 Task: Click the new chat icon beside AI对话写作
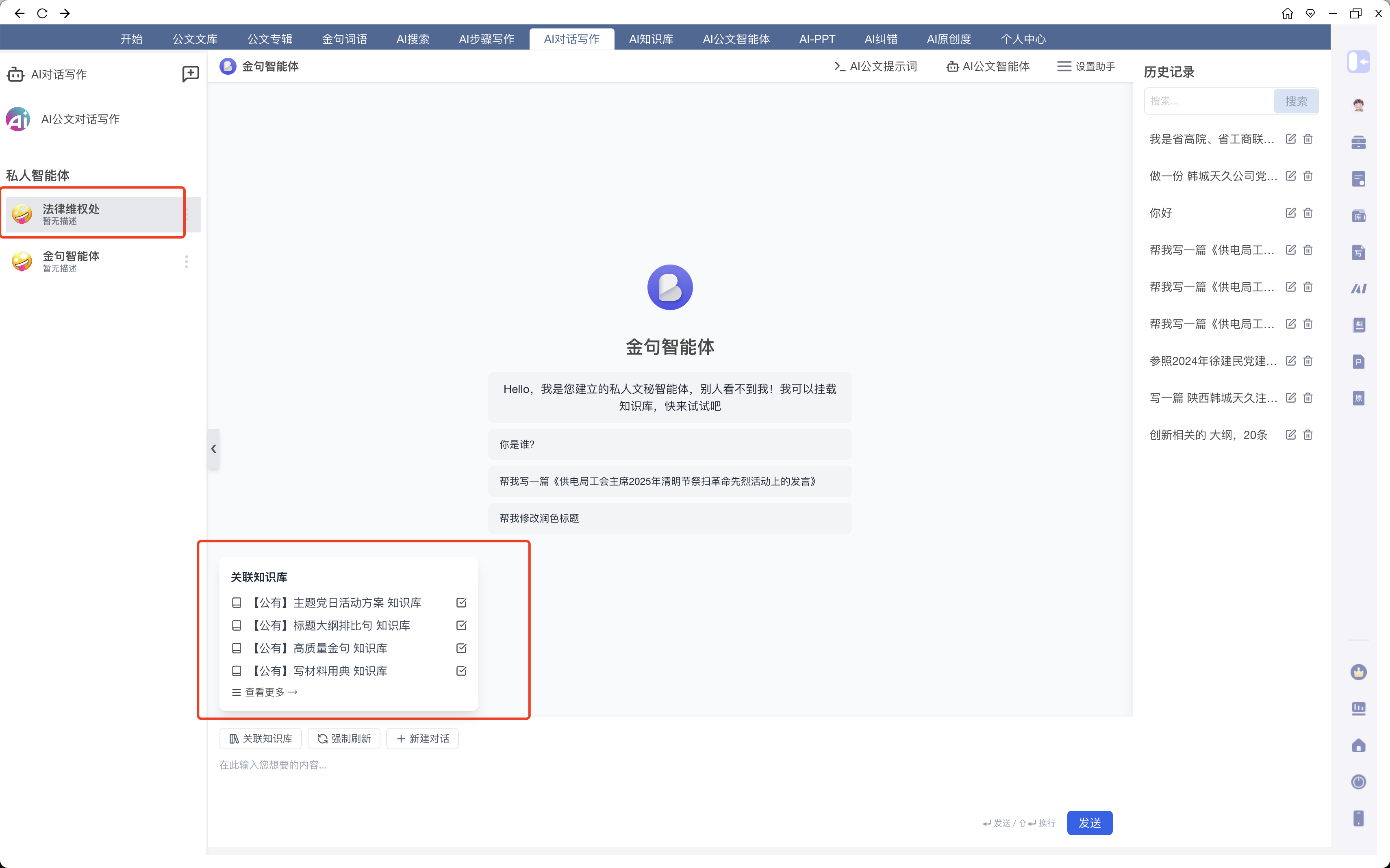point(190,74)
